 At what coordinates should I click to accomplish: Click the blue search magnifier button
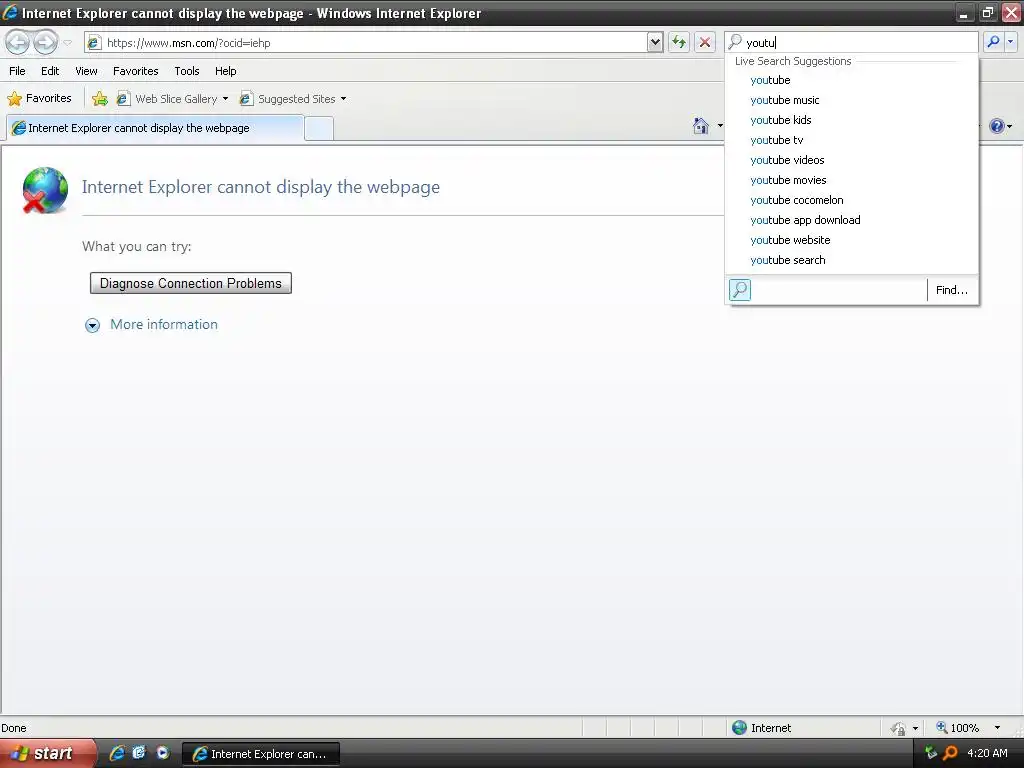pos(993,42)
